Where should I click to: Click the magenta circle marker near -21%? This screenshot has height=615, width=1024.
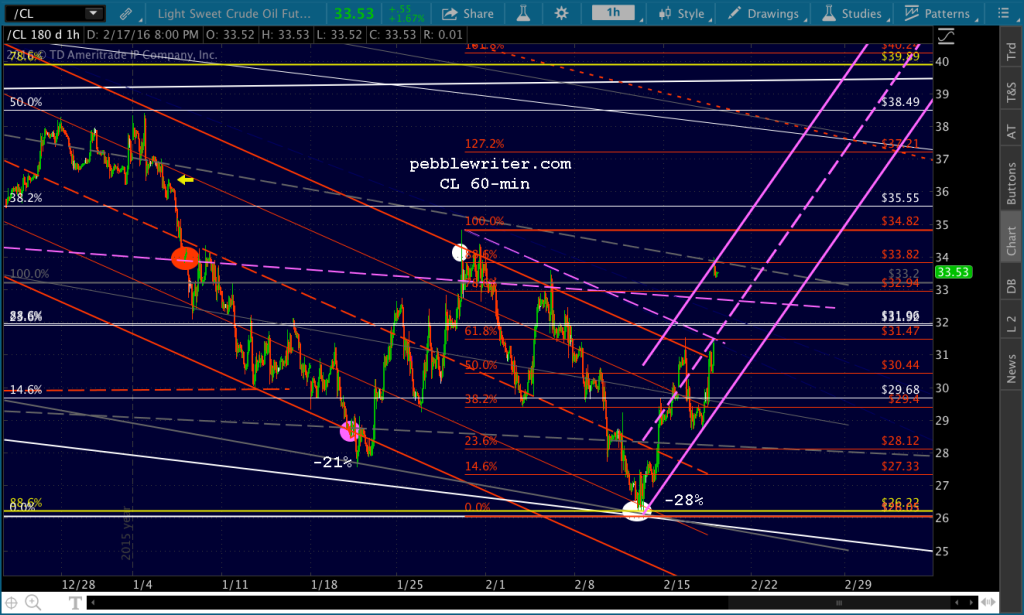coord(351,430)
